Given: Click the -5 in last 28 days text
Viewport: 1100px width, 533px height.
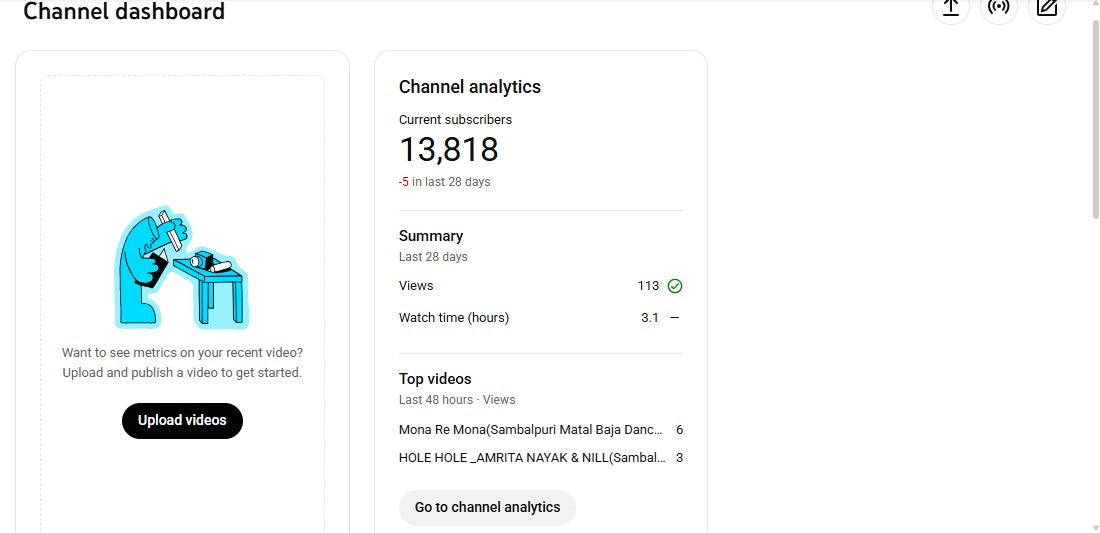Looking at the screenshot, I should point(444,182).
